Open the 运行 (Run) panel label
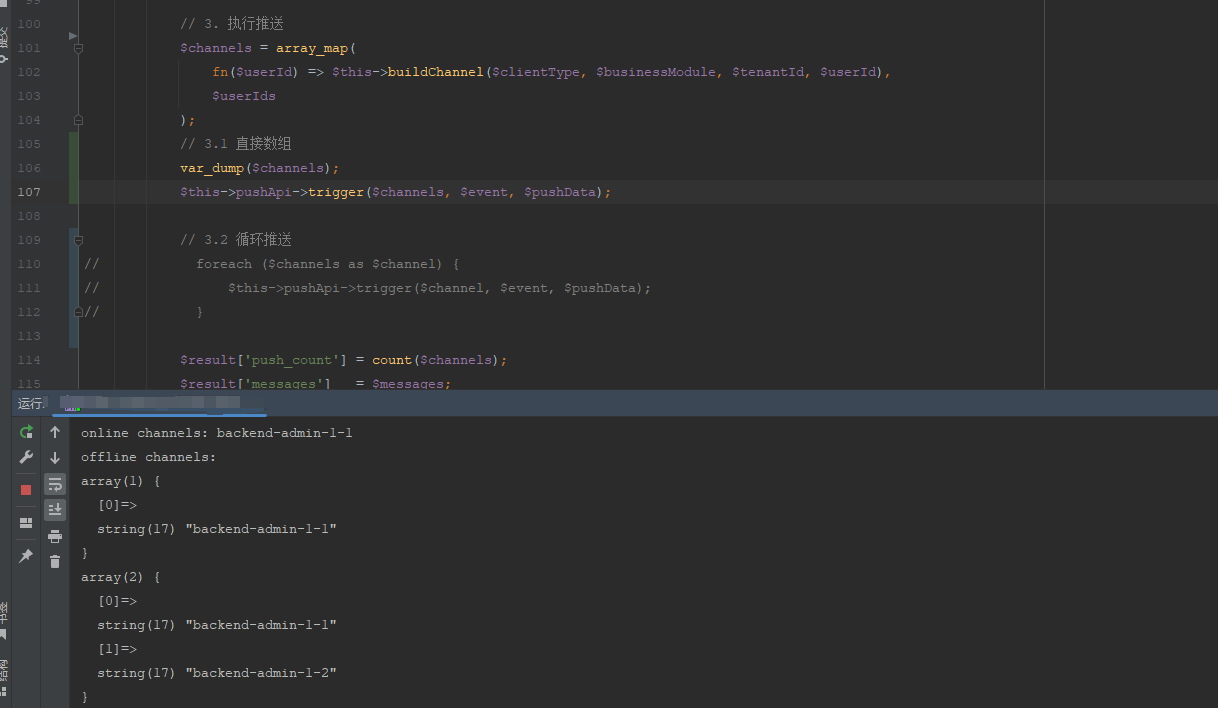 (x=30, y=404)
